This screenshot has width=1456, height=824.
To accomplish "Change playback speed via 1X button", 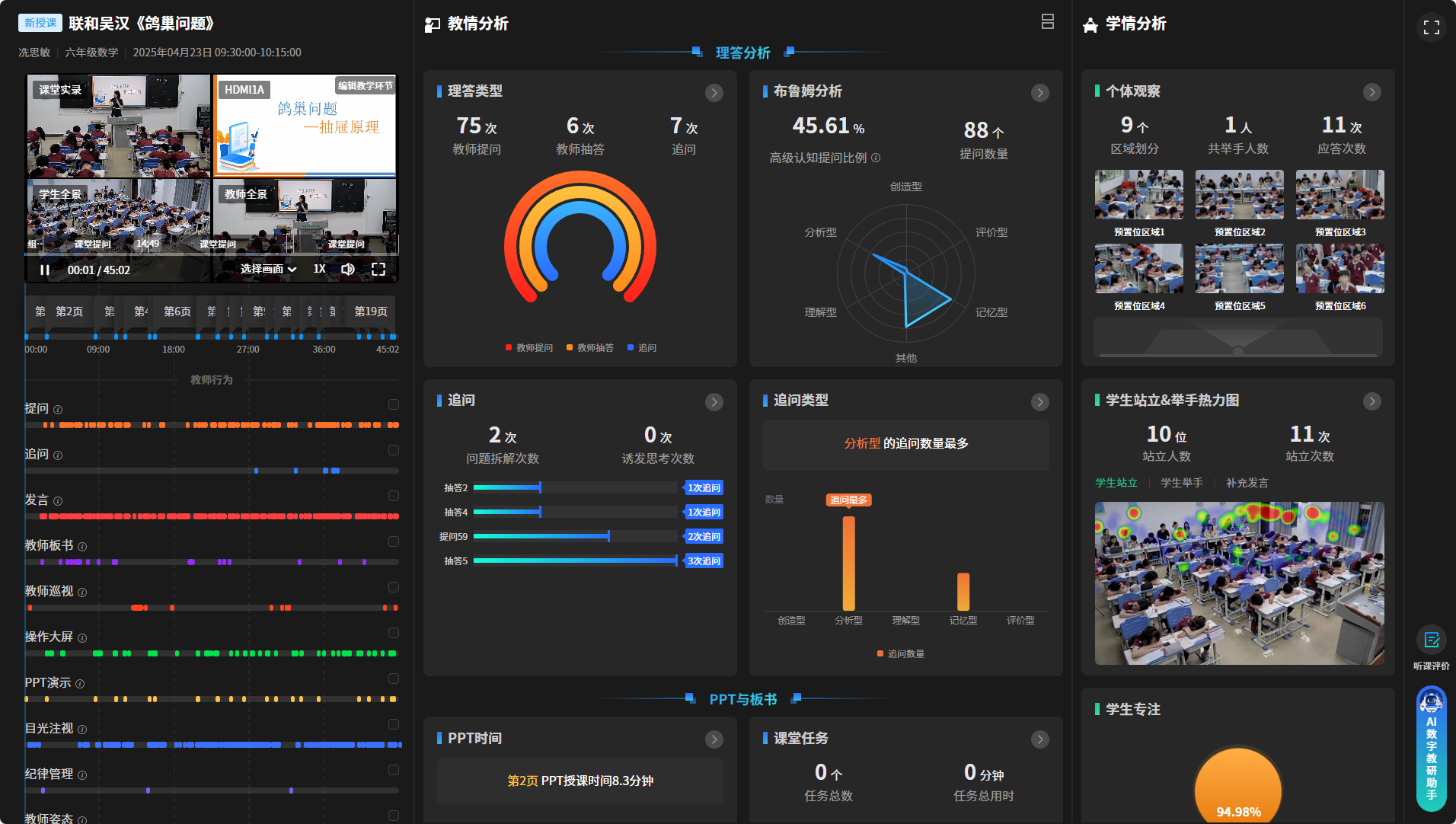I will click(x=319, y=269).
